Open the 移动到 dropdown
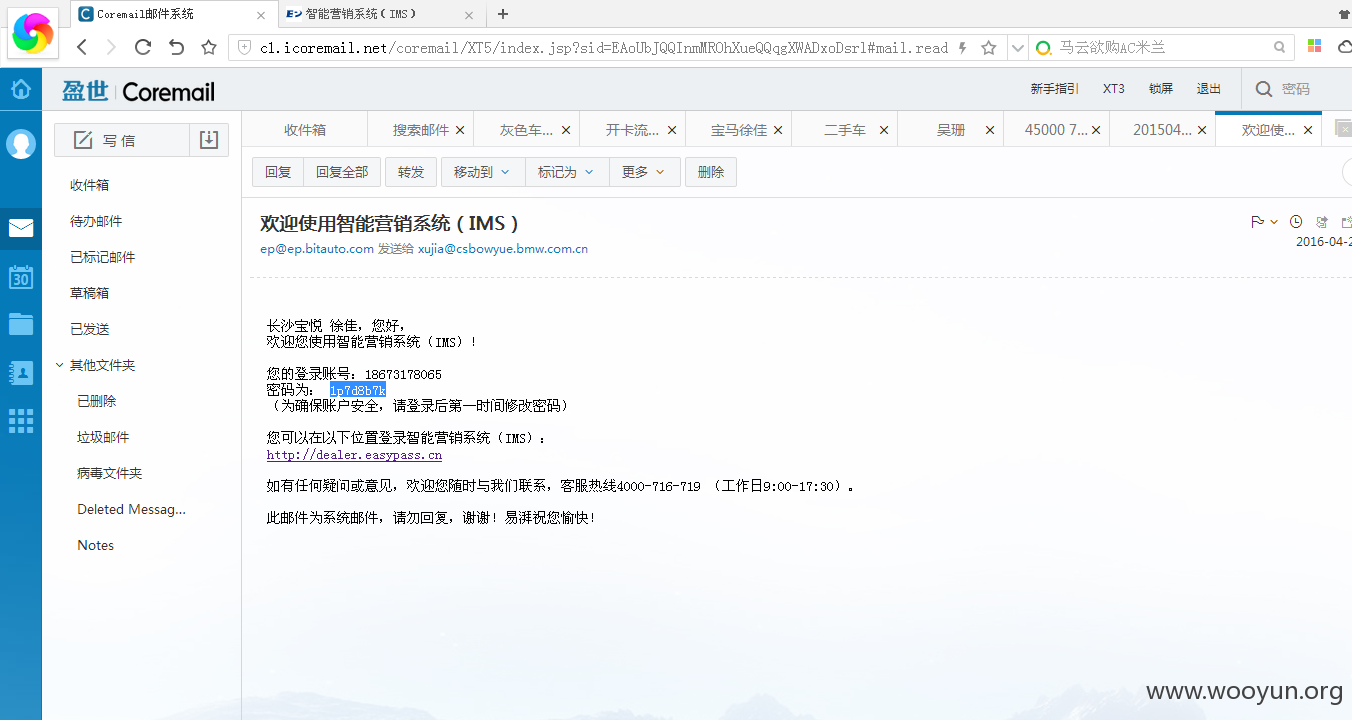 pos(483,172)
